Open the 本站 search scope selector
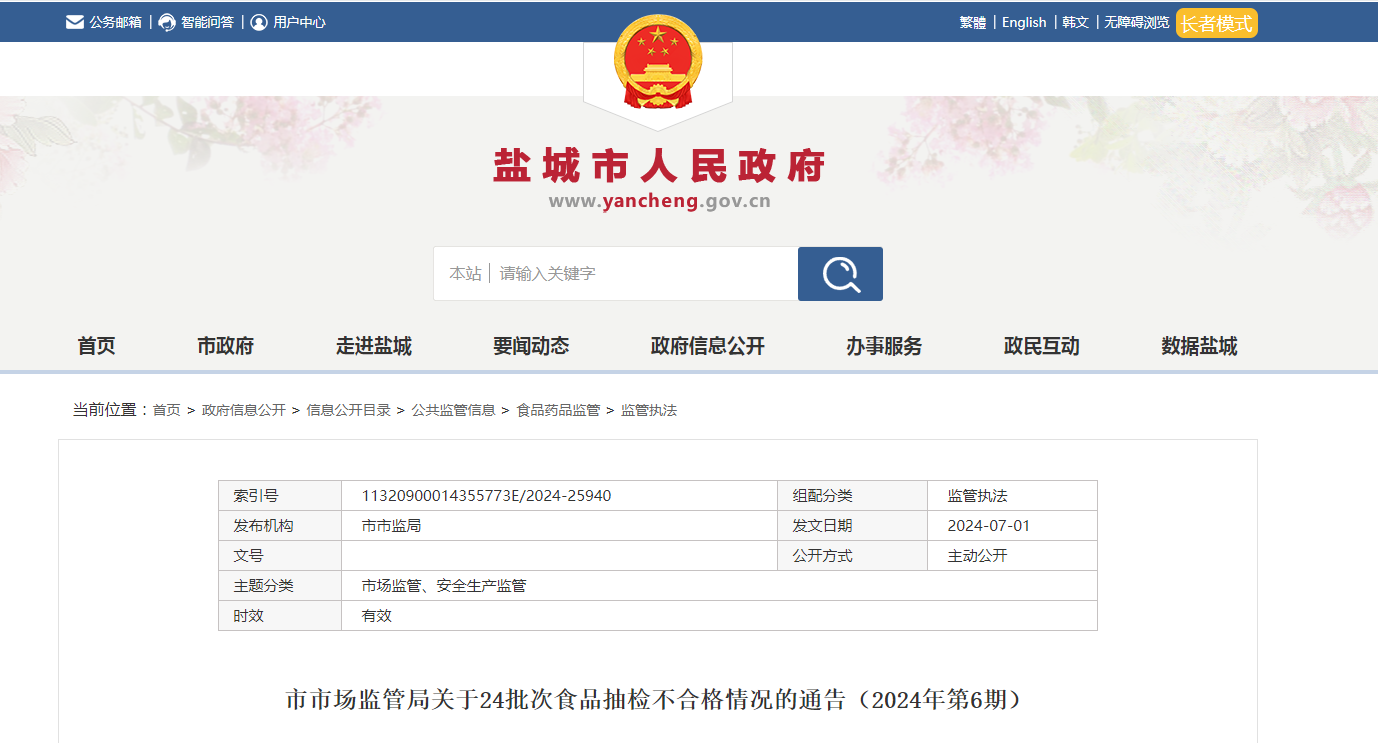Viewport: 1378px width, 743px height. [x=465, y=273]
